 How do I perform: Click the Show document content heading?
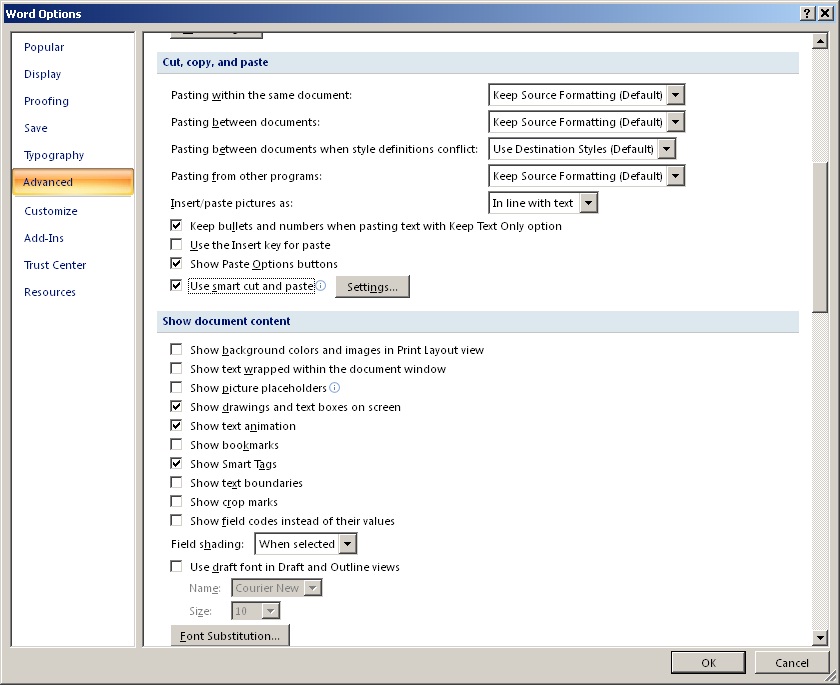pyautogui.click(x=226, y=321)
